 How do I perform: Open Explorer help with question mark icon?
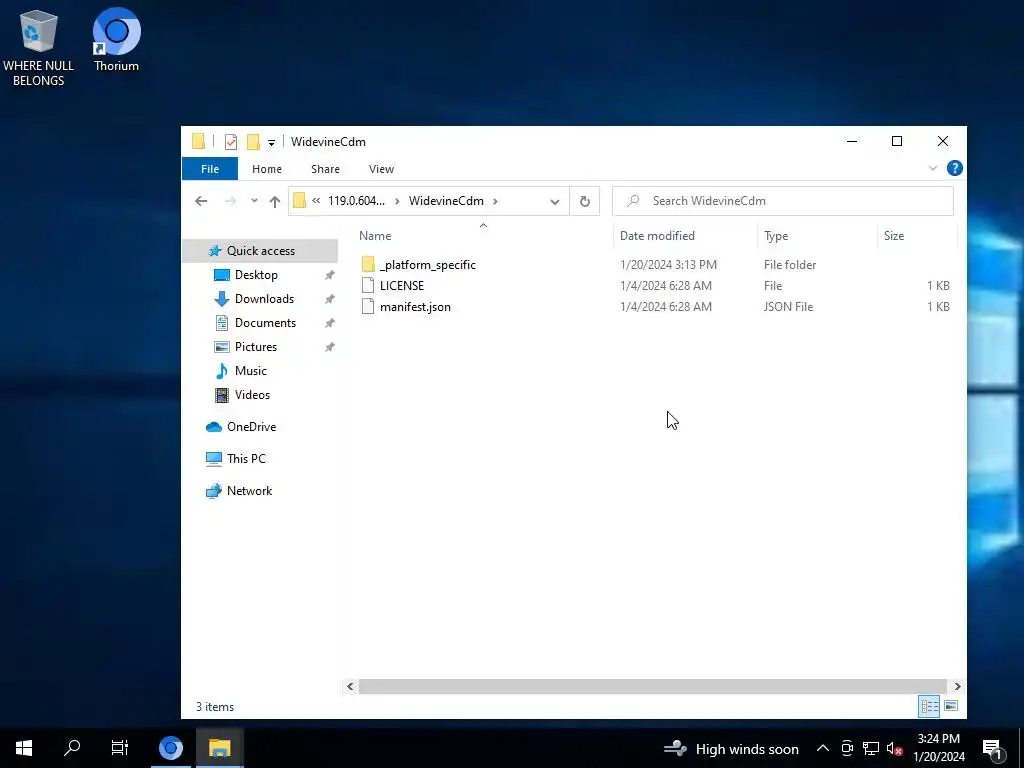pyautogui.click(x=954, y=168)
